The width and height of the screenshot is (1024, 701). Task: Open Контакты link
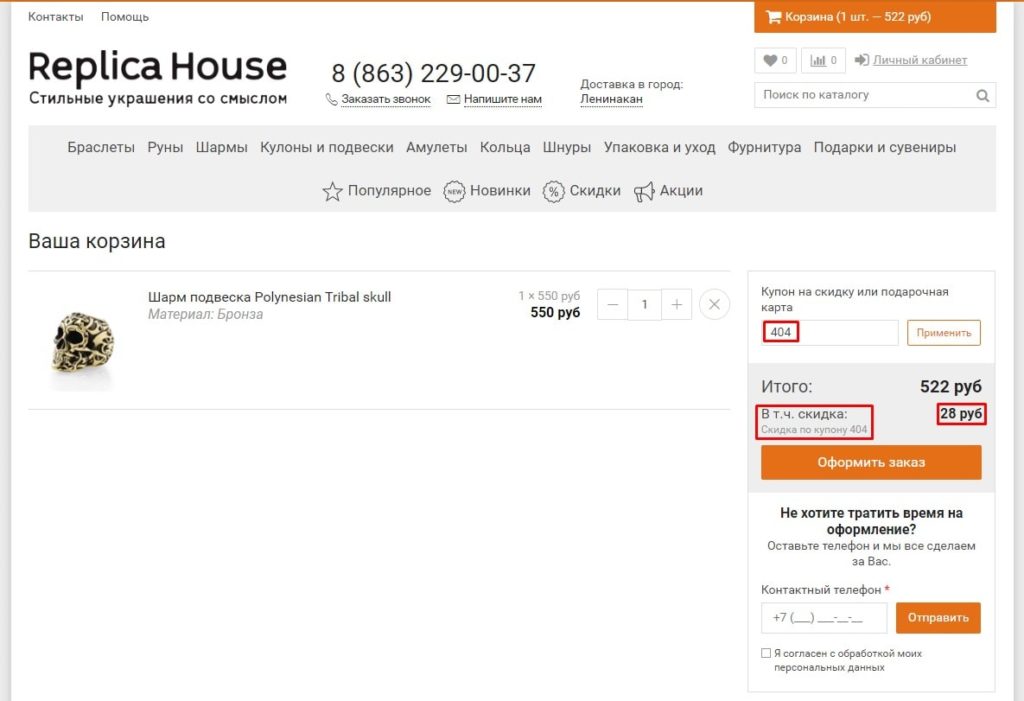coord(56,17)
